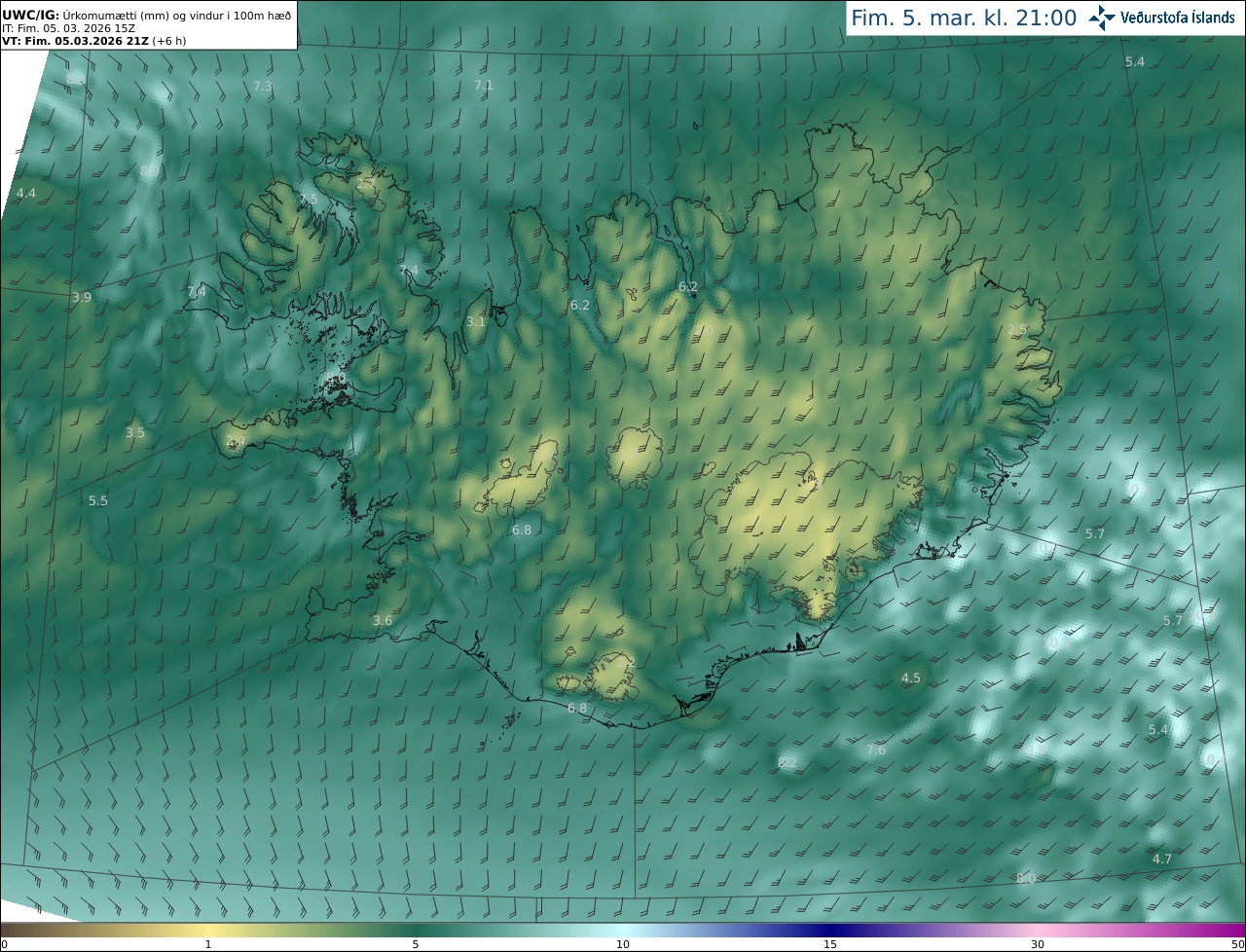Click the 'Fim. 5. mar. kl. 21:00' timestamp
Image resolution: width=1246 pixels, height=952 pixels.
[x=964, y=18]
